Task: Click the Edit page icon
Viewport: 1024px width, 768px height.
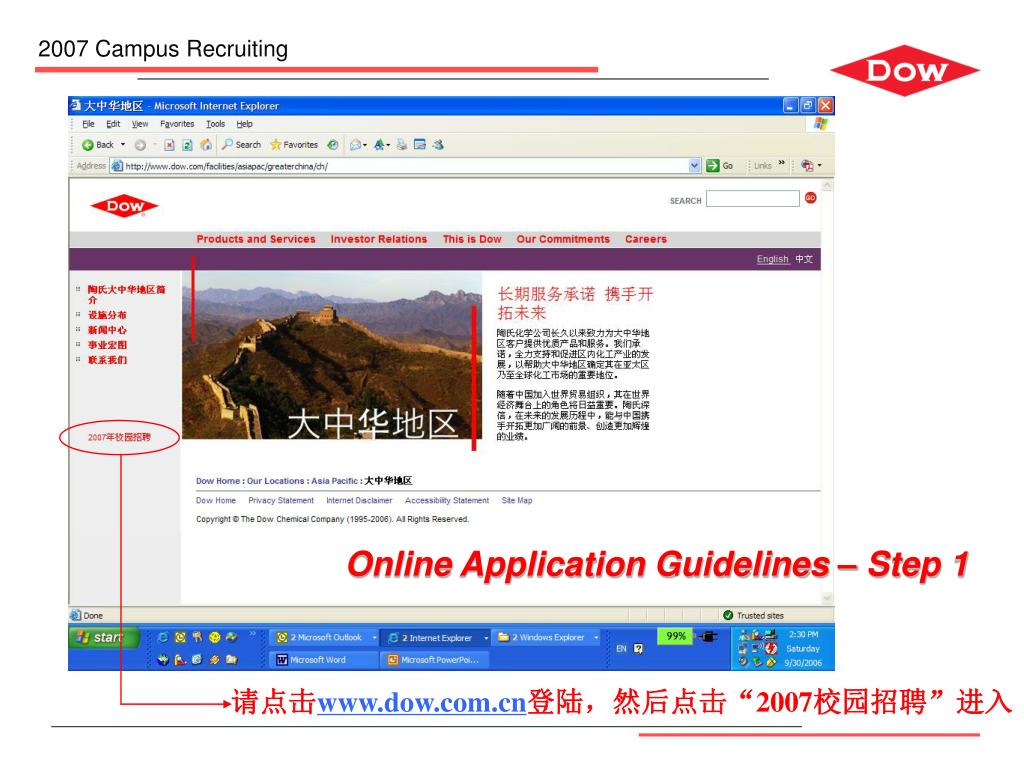Action: [x=420, y=145]
